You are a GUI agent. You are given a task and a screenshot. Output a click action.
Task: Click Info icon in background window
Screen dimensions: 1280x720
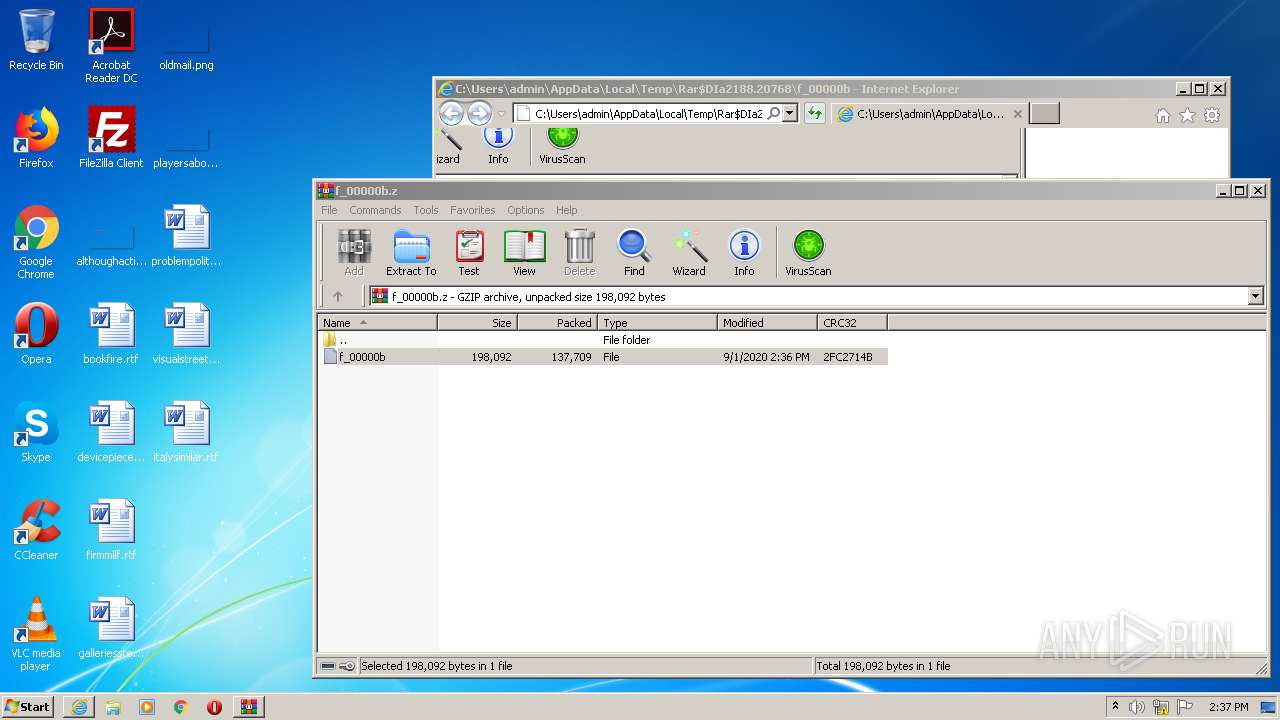tap(498, 146)
